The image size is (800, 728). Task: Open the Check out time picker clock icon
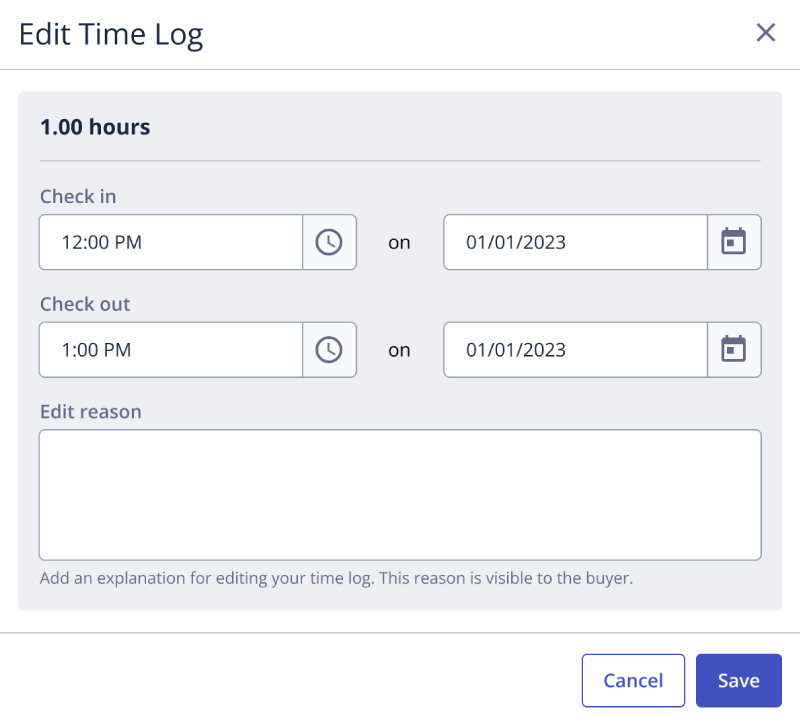(x=329, y=350)
